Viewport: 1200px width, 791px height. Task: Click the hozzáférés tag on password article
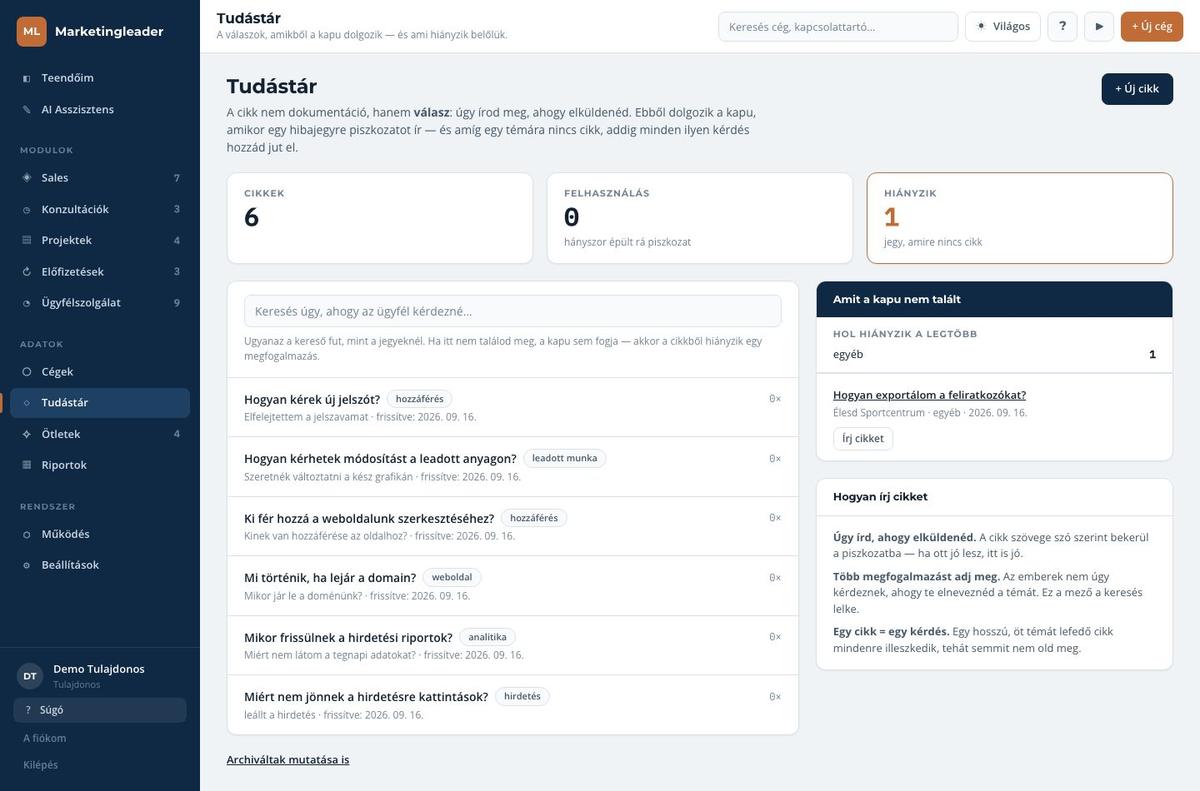420,399
